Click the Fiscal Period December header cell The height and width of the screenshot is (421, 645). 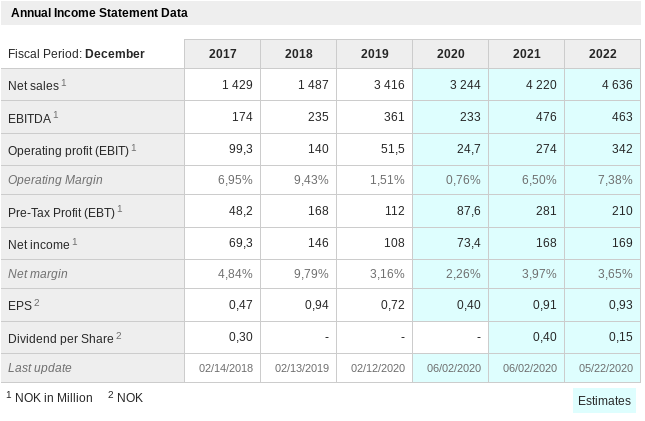pos(76,54)
